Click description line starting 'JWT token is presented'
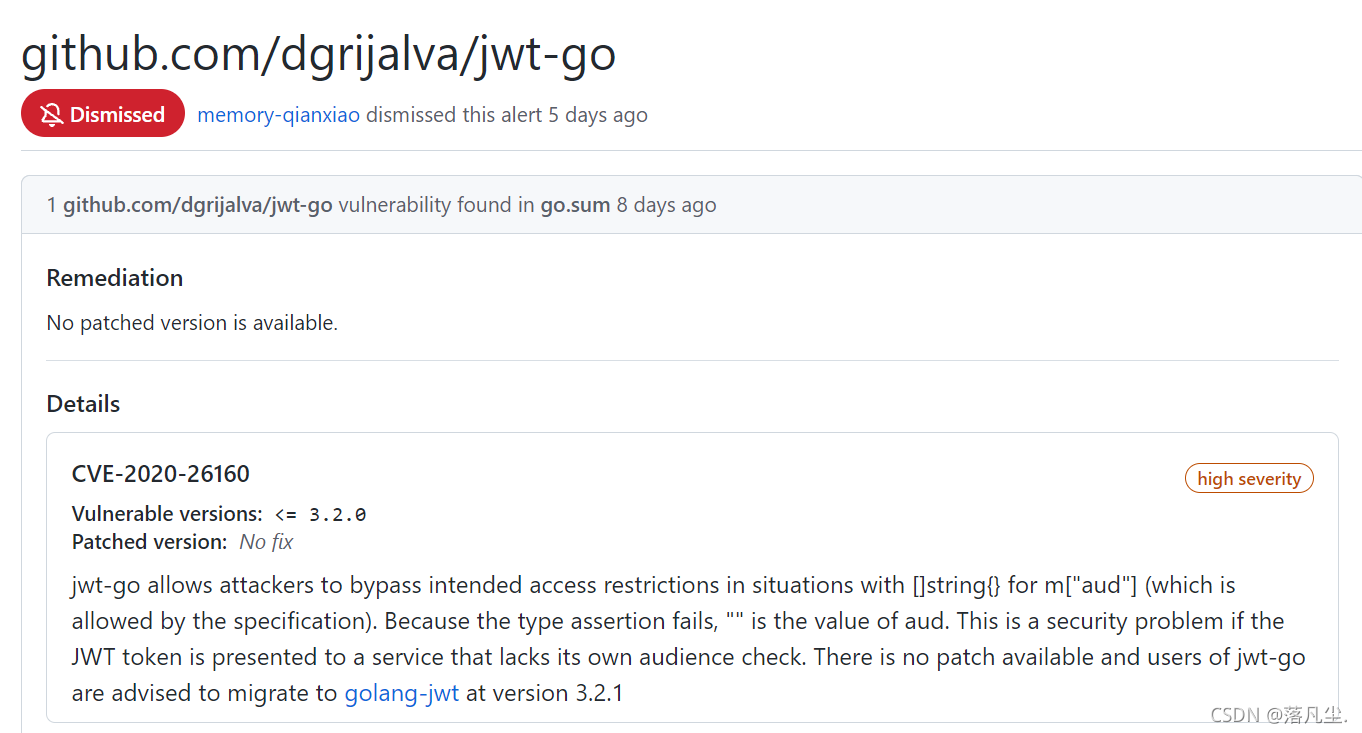 [x=689, y=657]
